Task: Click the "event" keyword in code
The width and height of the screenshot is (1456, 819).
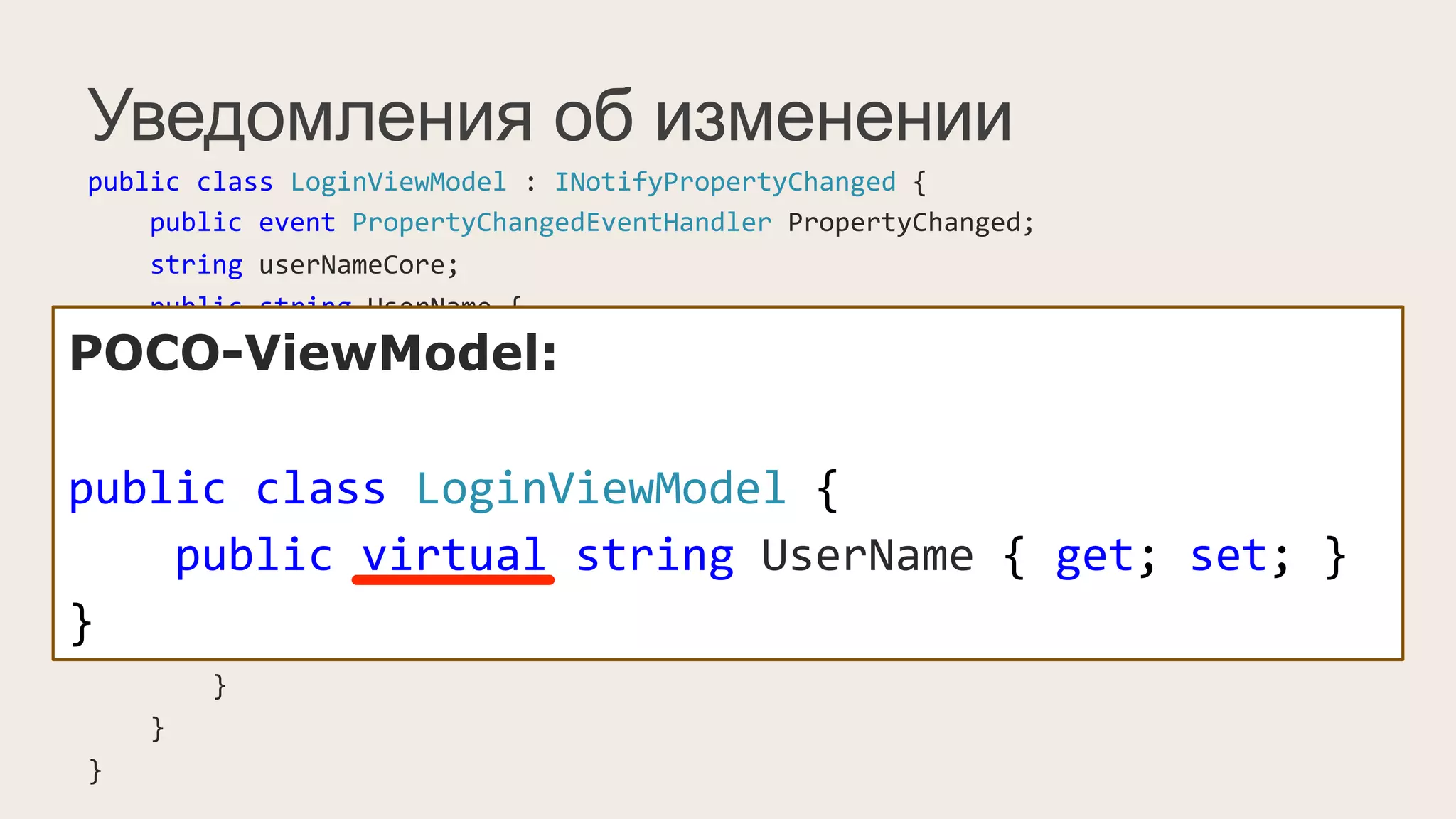Action: tap(296, 223)
